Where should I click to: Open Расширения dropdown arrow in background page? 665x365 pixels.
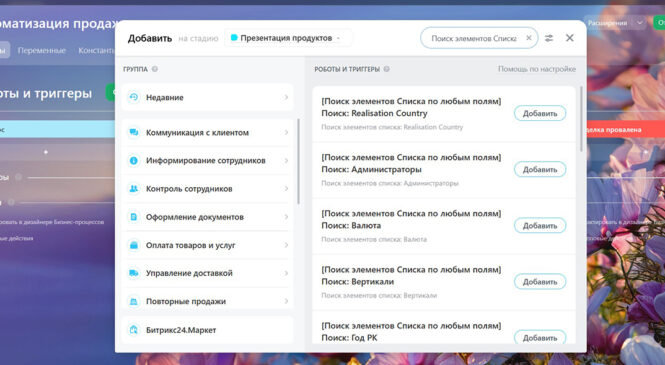639,23
